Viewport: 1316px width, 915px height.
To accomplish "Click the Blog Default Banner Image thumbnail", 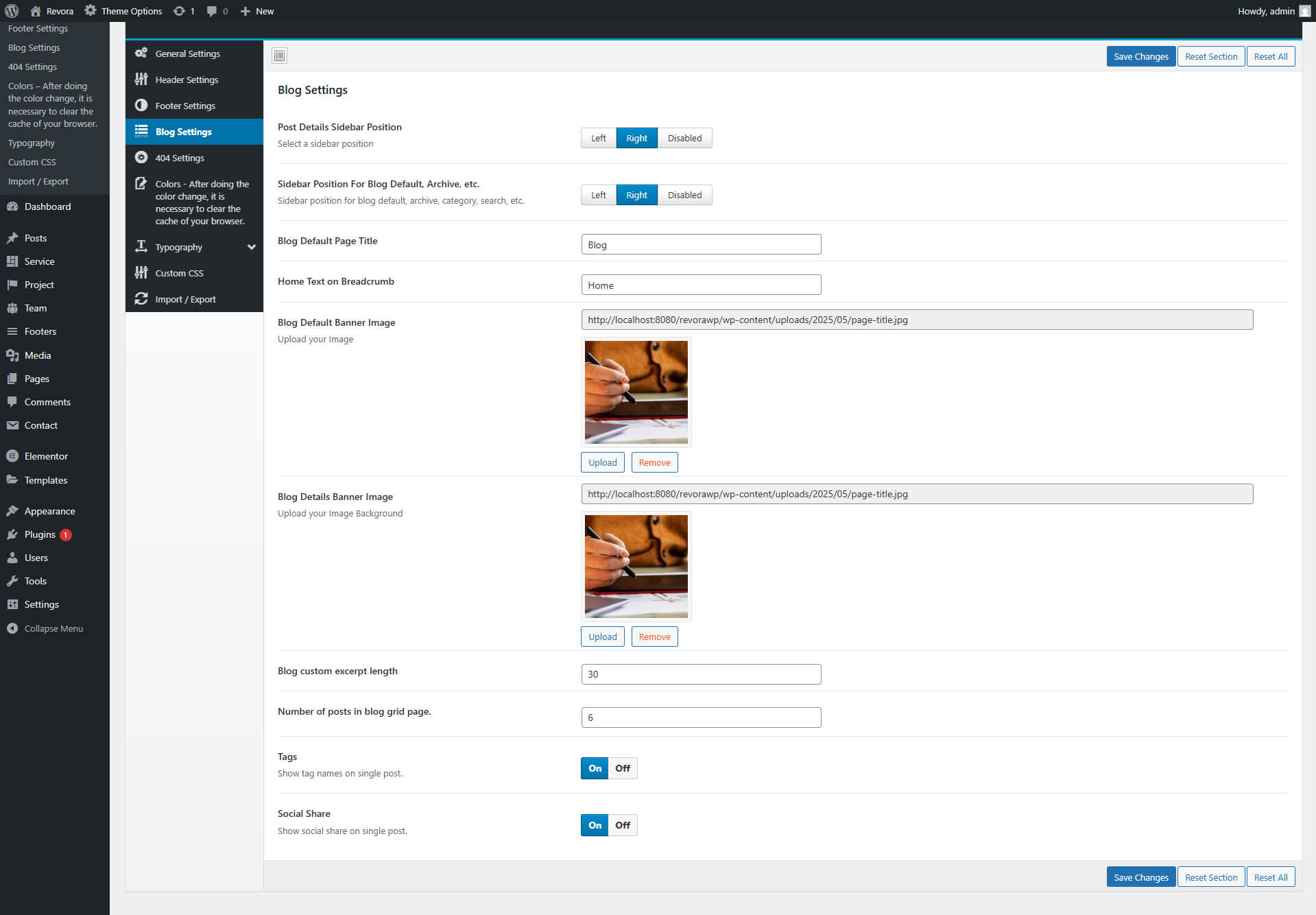I will pos(636,392).
